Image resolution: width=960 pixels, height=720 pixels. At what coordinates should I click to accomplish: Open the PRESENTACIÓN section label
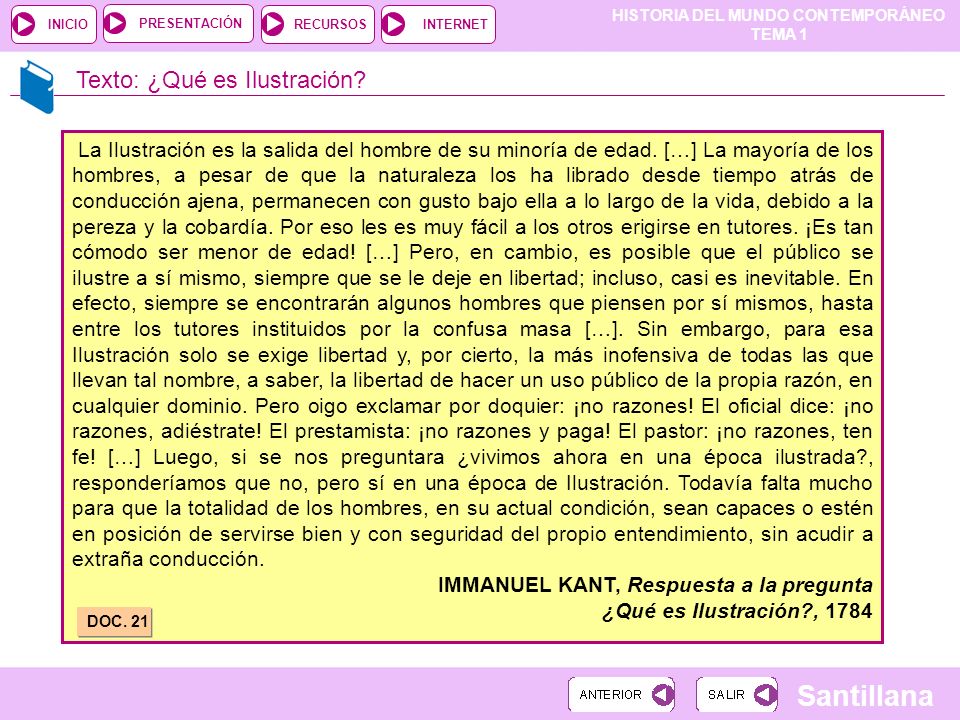190,23
